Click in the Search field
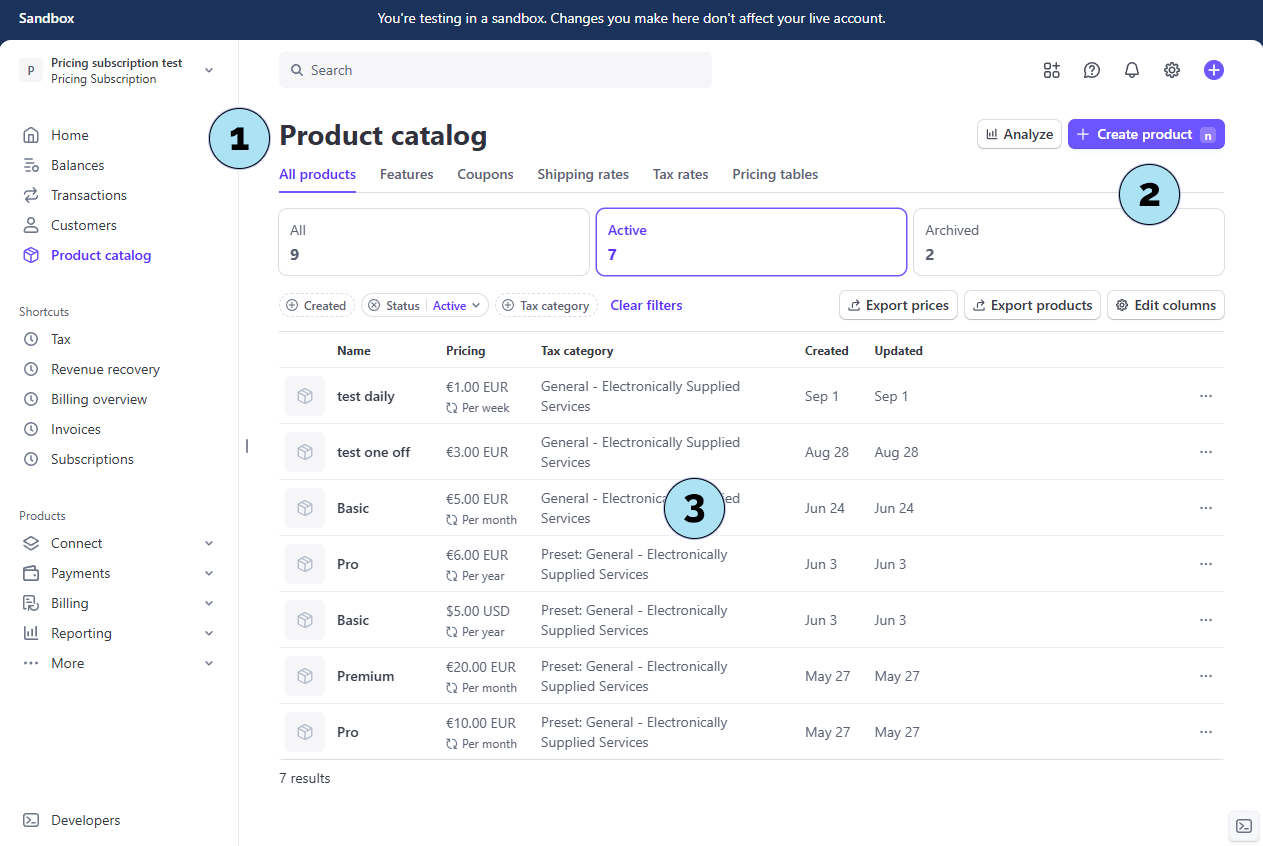 (495, 70)
